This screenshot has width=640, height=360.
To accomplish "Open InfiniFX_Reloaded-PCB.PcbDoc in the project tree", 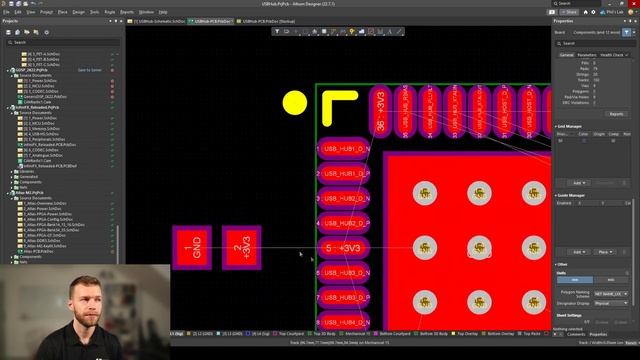I will [50, 144].
